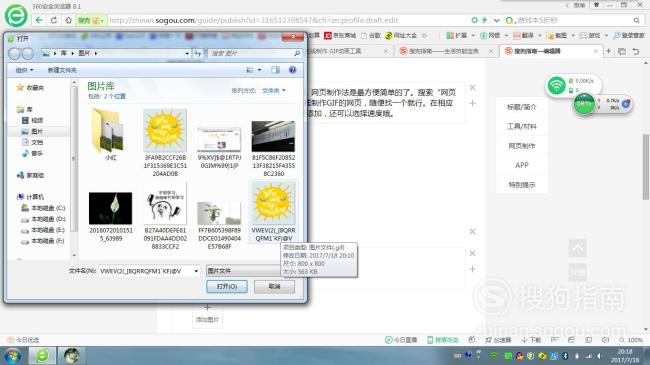Viewport: 650px width, 365px height.
Task: Open the 翻译 translate toolbar item
Action: (523, 36)
